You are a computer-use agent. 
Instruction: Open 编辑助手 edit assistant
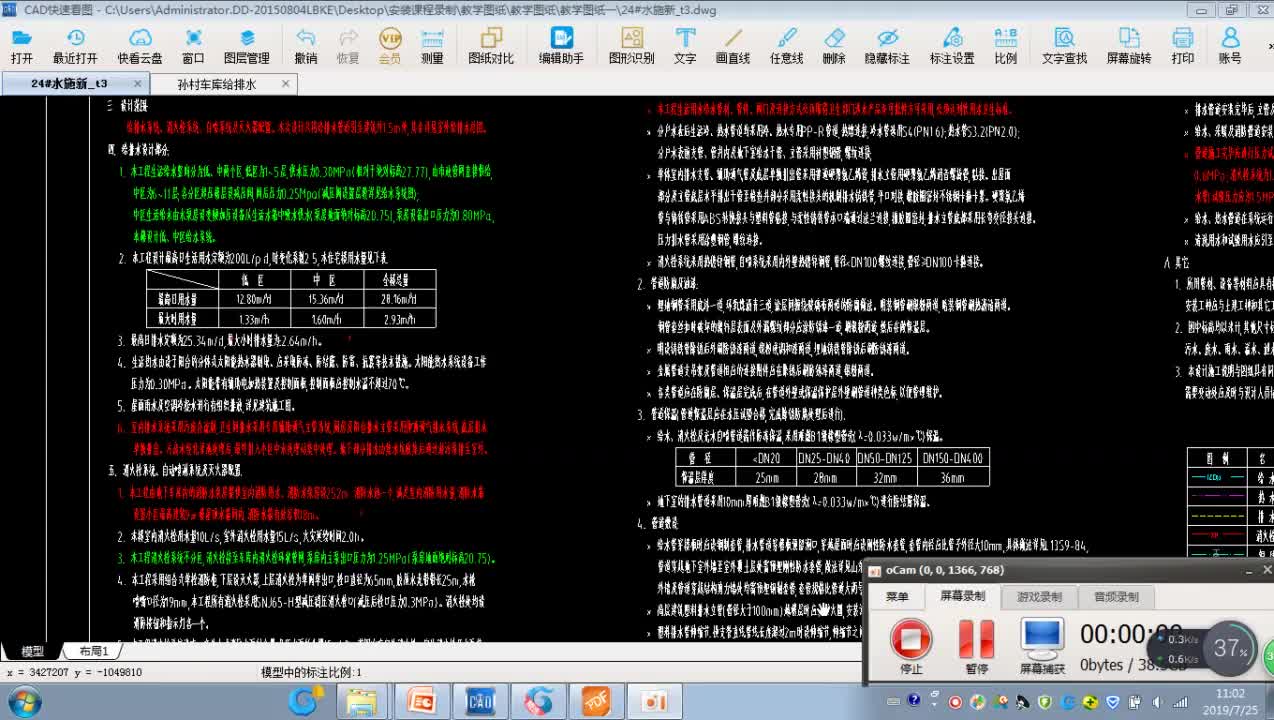(562, 46)
